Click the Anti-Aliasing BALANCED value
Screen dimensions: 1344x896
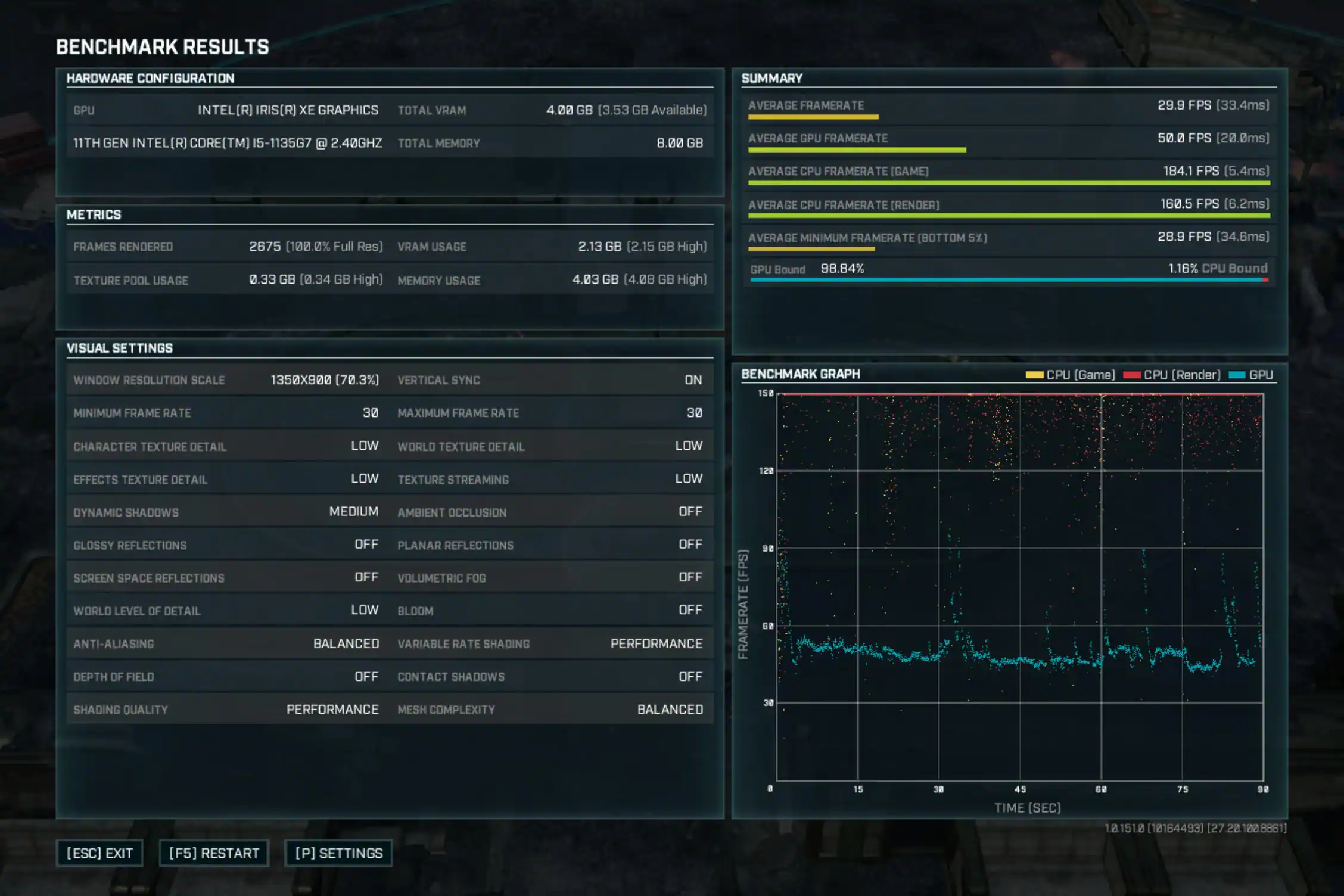tap(346, 644)
